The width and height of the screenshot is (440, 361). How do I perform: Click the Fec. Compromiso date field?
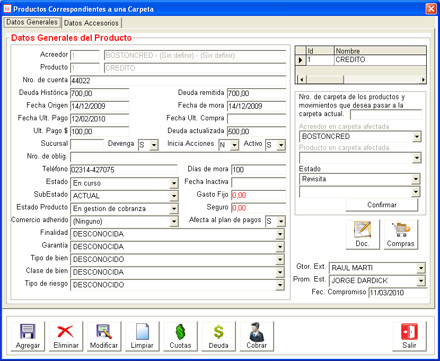398,293
